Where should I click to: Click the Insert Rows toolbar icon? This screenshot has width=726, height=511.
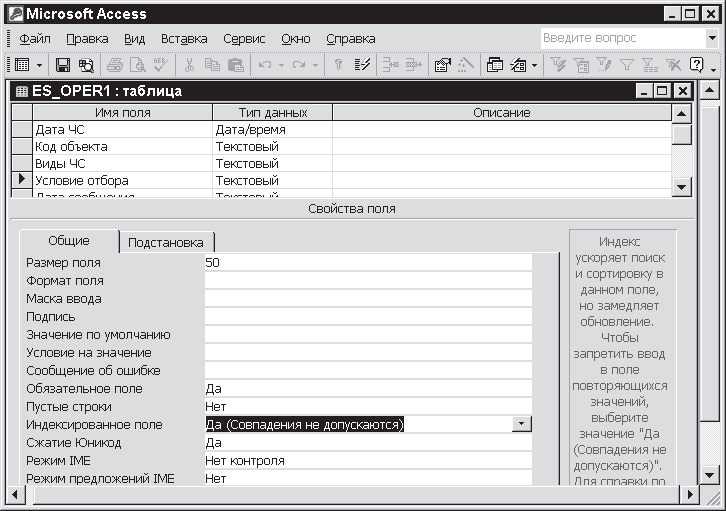391,65
